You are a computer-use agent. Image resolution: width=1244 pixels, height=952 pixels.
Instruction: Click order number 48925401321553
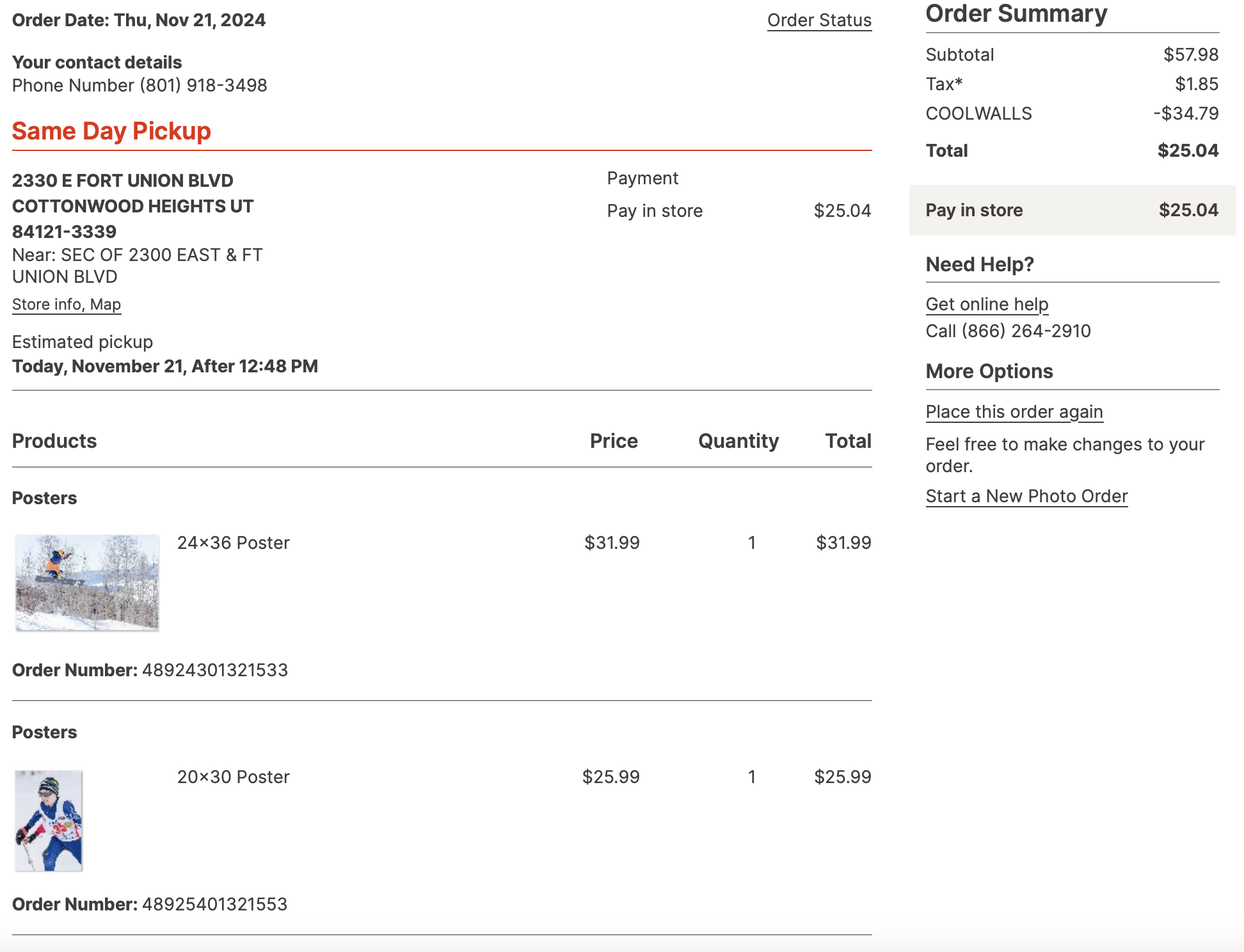point(214,905)
